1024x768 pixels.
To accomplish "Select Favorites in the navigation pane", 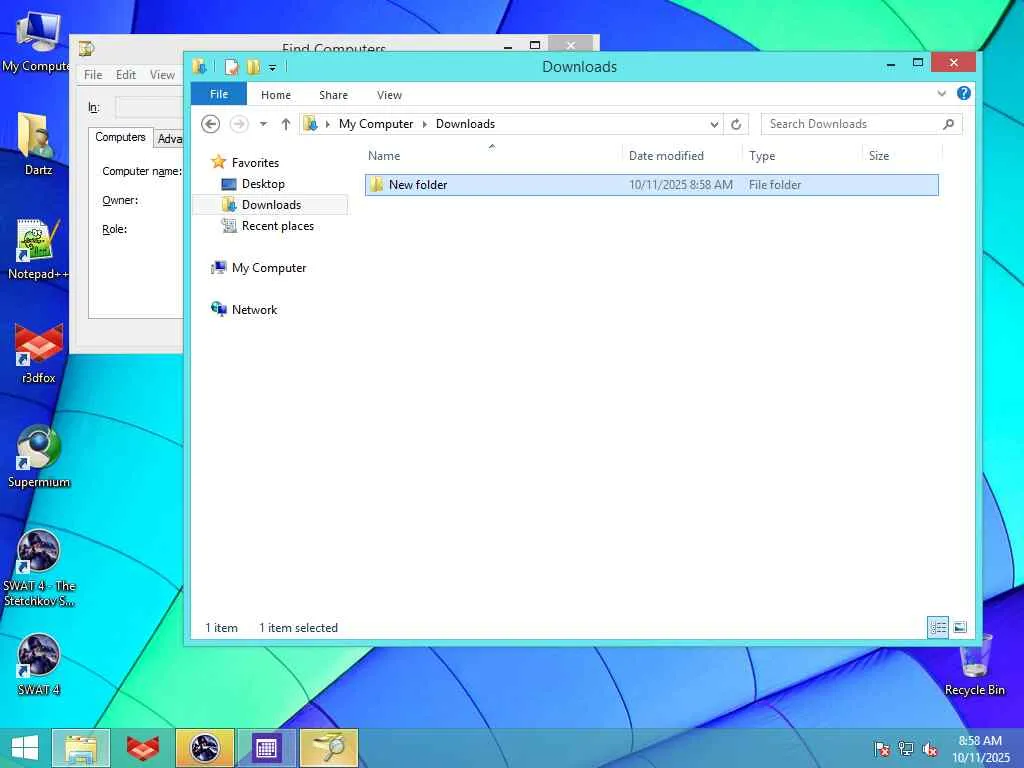I will click(255, 163).
